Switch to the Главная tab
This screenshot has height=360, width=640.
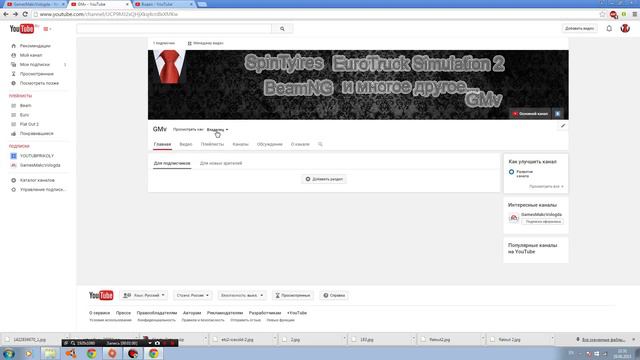pos(162,144)
